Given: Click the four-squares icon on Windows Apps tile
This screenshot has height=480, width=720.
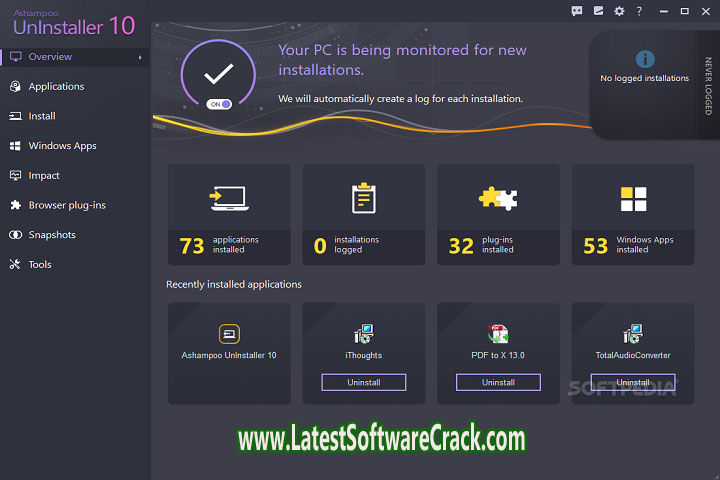Looking at the screenshot, I should click(x=633, y=199).
